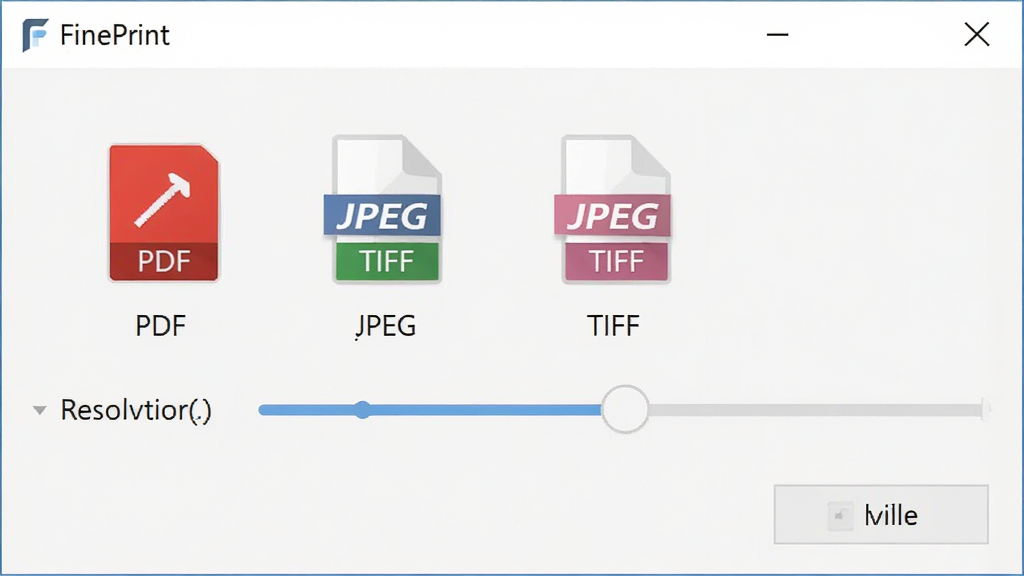Viewport: 1024px width, 576px height.
Task: Click the pink JPEG banner on the third icon
Action: [x=613, y=216]
